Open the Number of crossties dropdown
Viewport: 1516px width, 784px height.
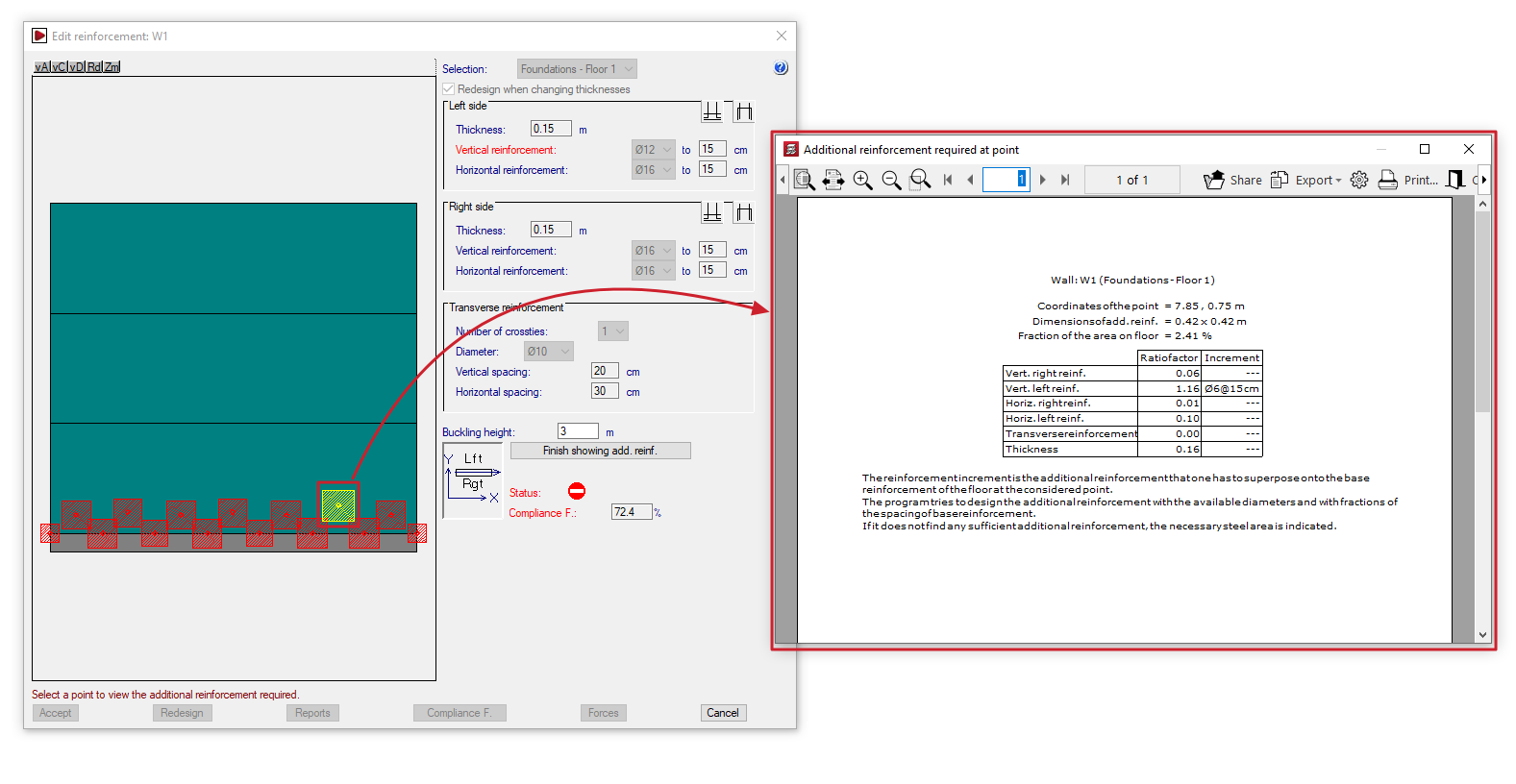click(x=613, y=331)
